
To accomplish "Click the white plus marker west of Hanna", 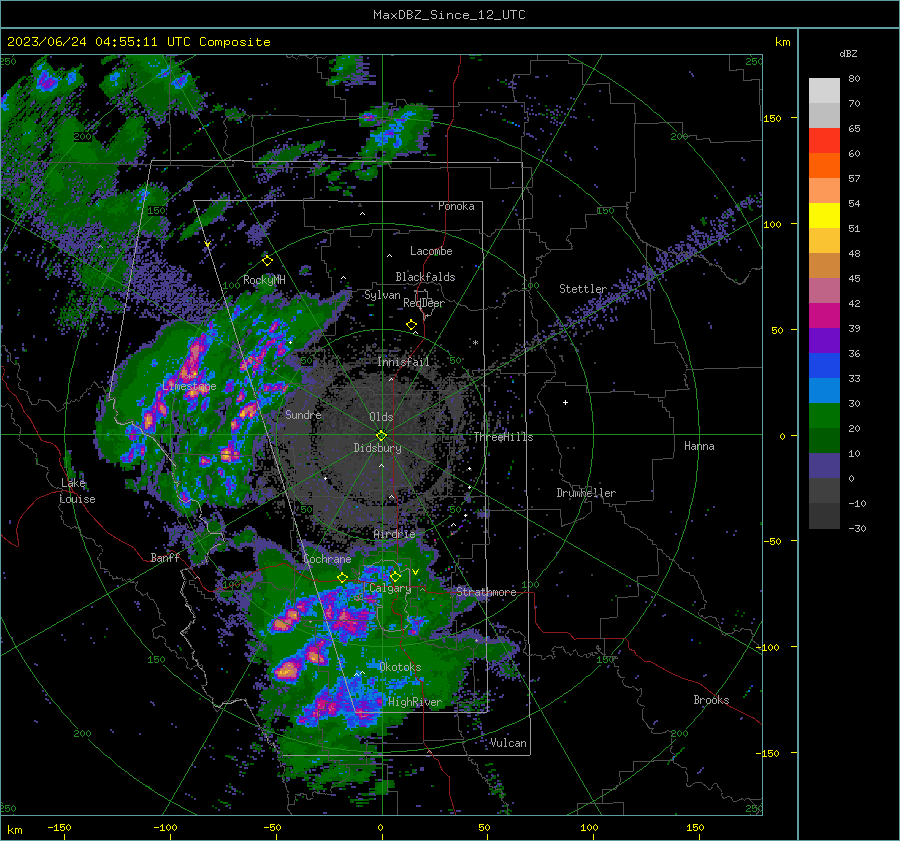I will pyautogui.click(x=565, y=402).
